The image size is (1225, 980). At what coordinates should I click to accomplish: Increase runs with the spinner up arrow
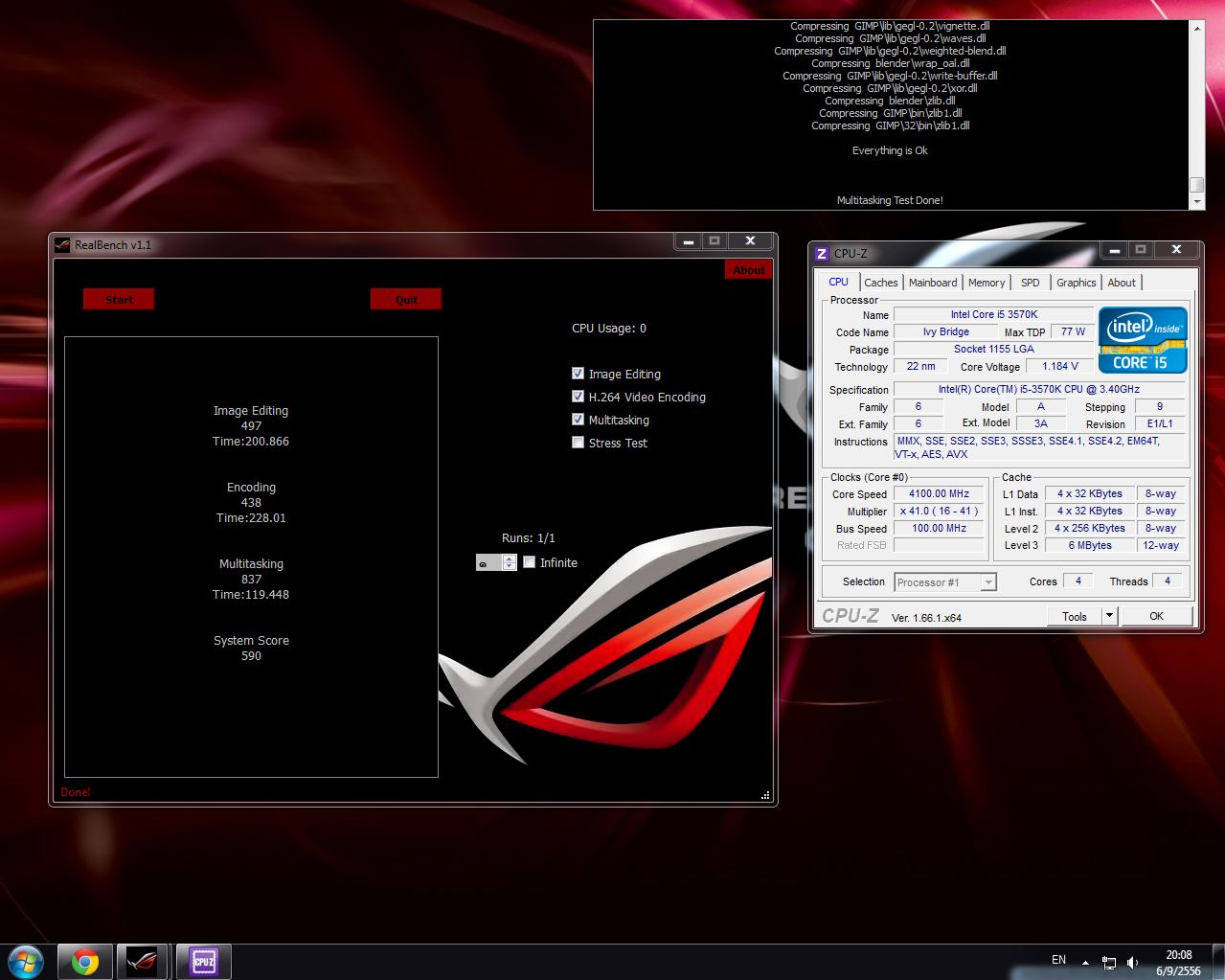(510, 558)
